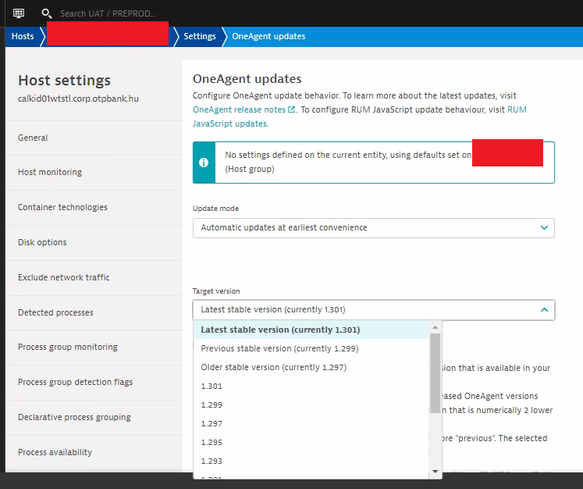Go to Hosts breadcrumb
The height and width of the screenshot is (489, 583).
(23, 36)
